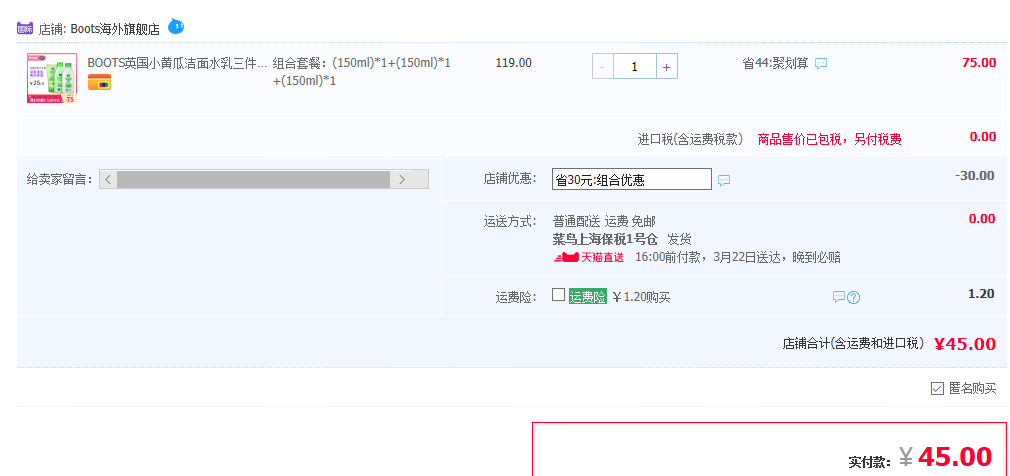Viewport: 1010px width, 476px height.
Task: Click the product thumbnail image
Action: (51, 78)
